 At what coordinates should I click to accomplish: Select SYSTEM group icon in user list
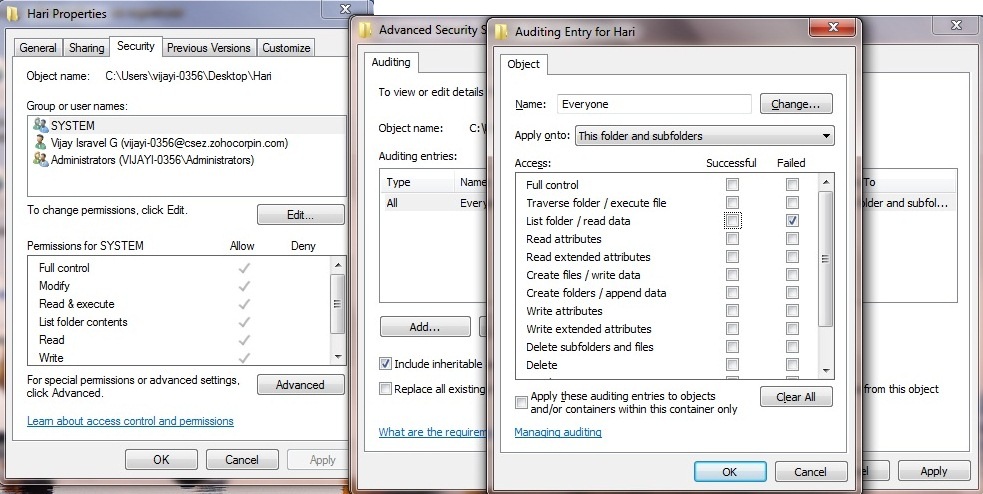tap(41, 125)
